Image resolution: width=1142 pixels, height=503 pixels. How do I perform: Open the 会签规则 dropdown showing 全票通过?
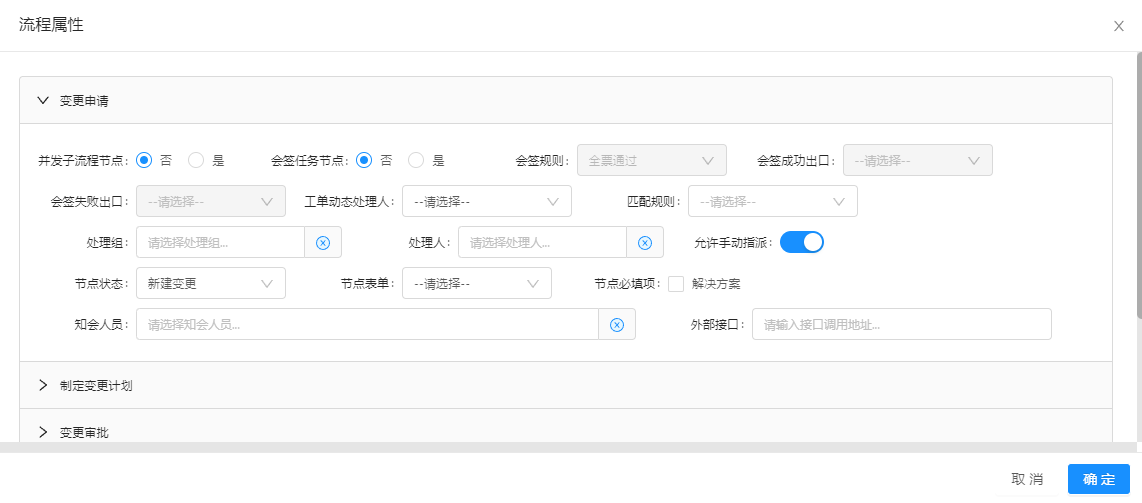tap(652, 161)
